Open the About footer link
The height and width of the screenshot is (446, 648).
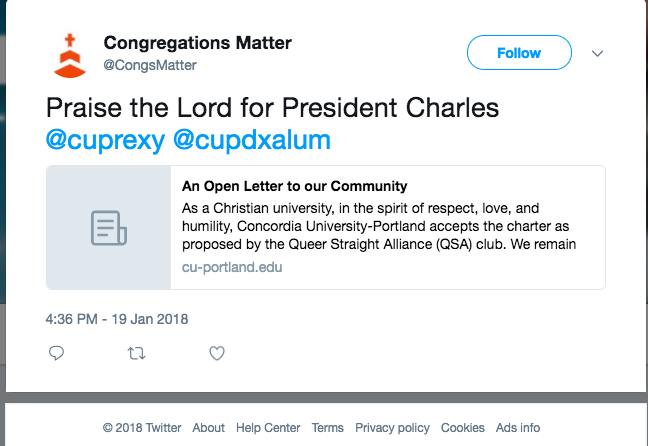click(208, 428)
